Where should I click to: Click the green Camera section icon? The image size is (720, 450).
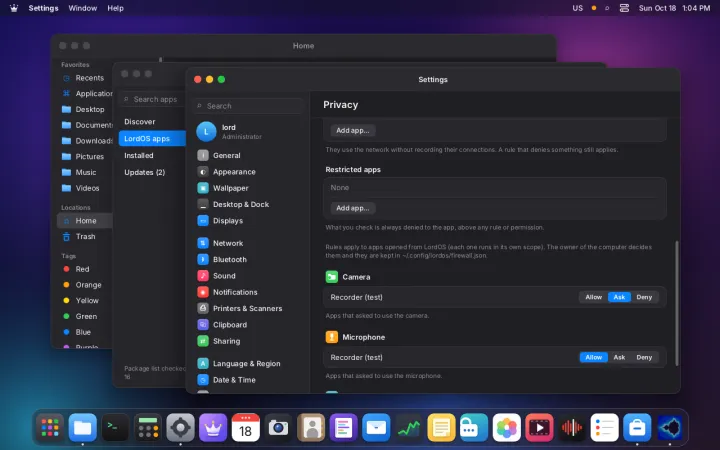point(332,277)
